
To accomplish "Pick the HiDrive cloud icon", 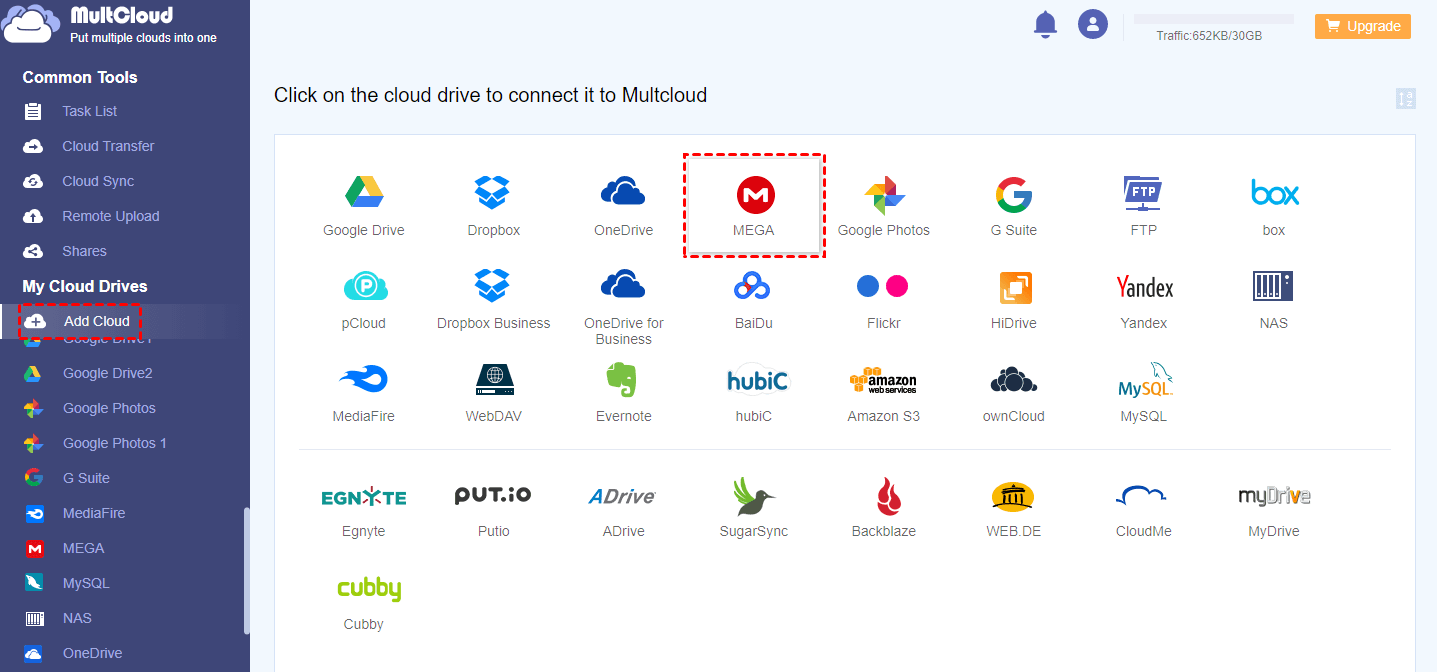I will point(1014,288).
